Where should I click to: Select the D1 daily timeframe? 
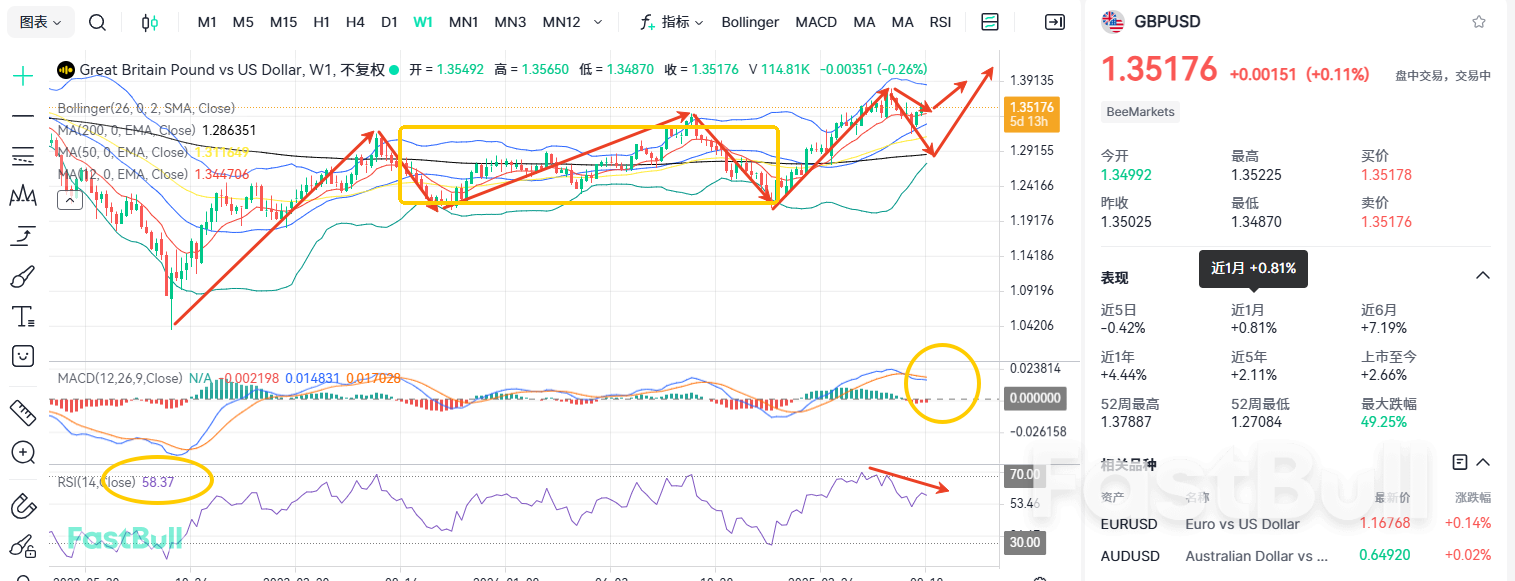(x=389, y=21)
